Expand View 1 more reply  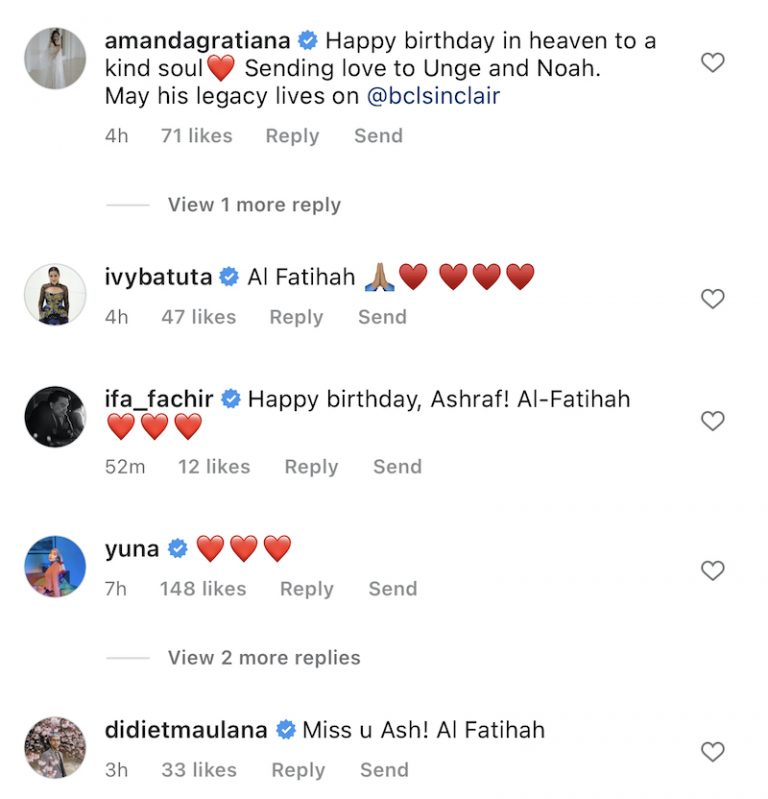254,205
